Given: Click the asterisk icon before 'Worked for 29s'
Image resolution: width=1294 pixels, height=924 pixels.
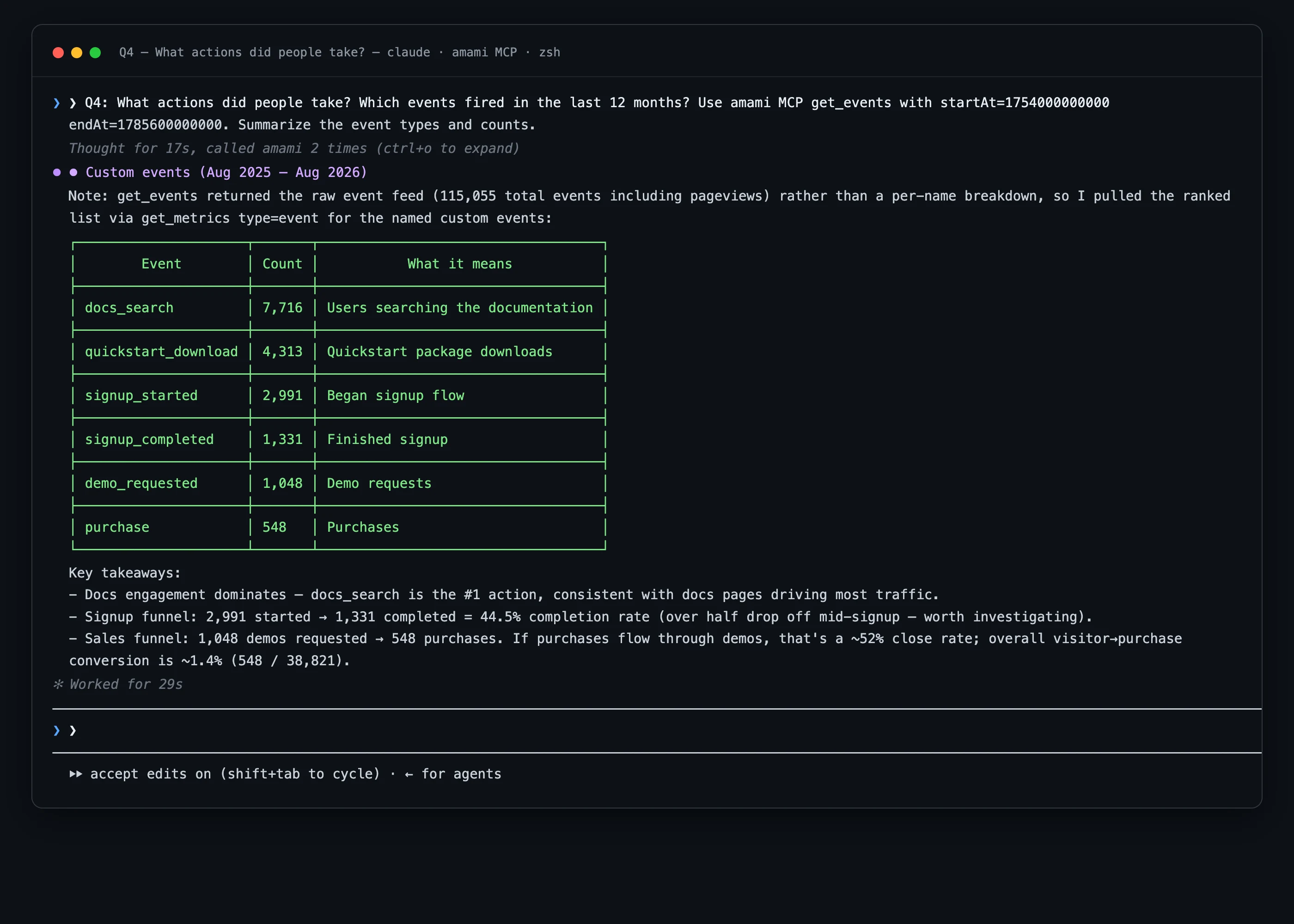Looking at the screenshot, I should (58, 684).
